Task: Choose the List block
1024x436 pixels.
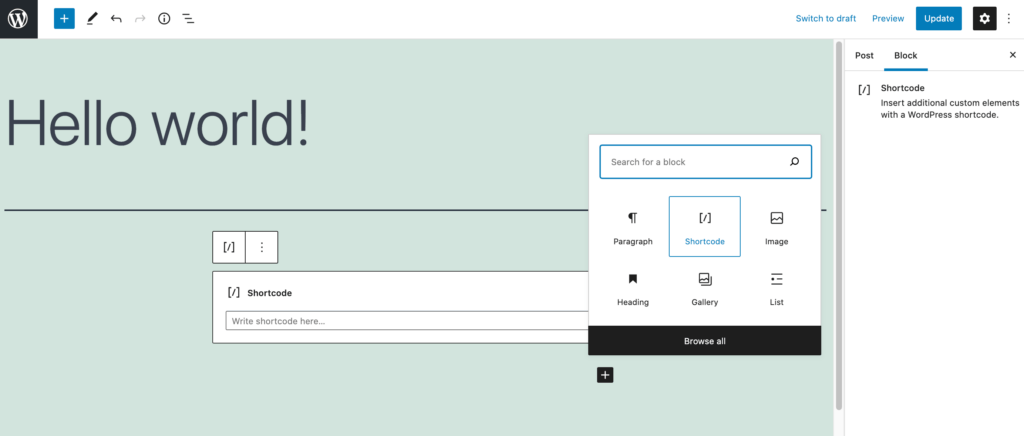Action: click(776, 288)
